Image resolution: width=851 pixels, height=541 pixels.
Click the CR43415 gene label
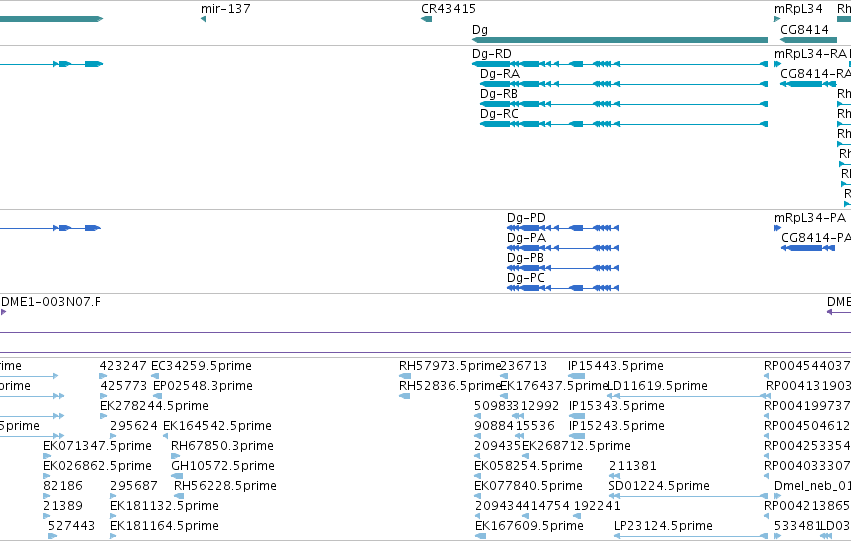pos(448,9)
